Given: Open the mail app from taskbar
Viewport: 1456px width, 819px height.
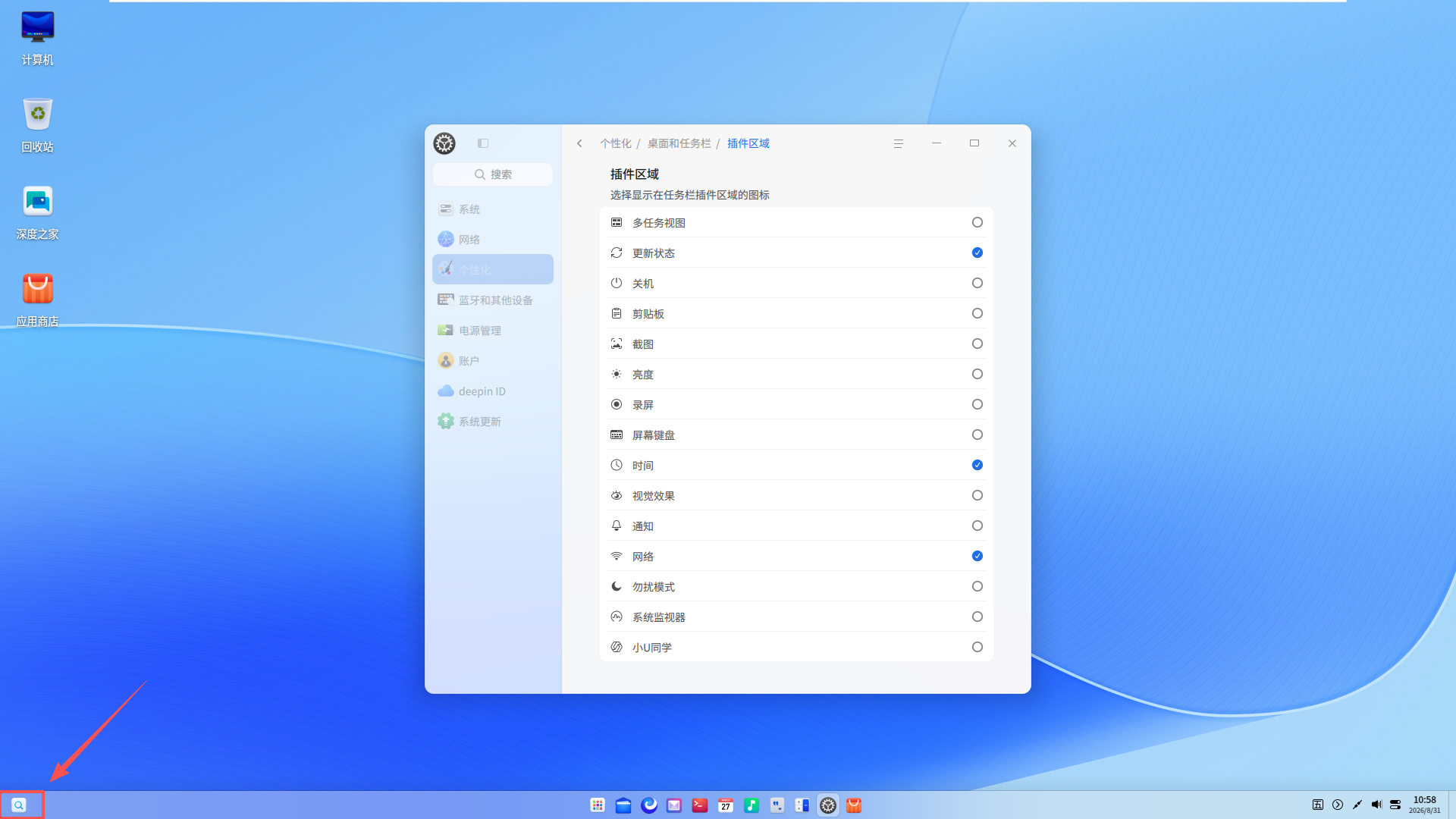Looking at the screenshot, I should [x=674, y=805].
